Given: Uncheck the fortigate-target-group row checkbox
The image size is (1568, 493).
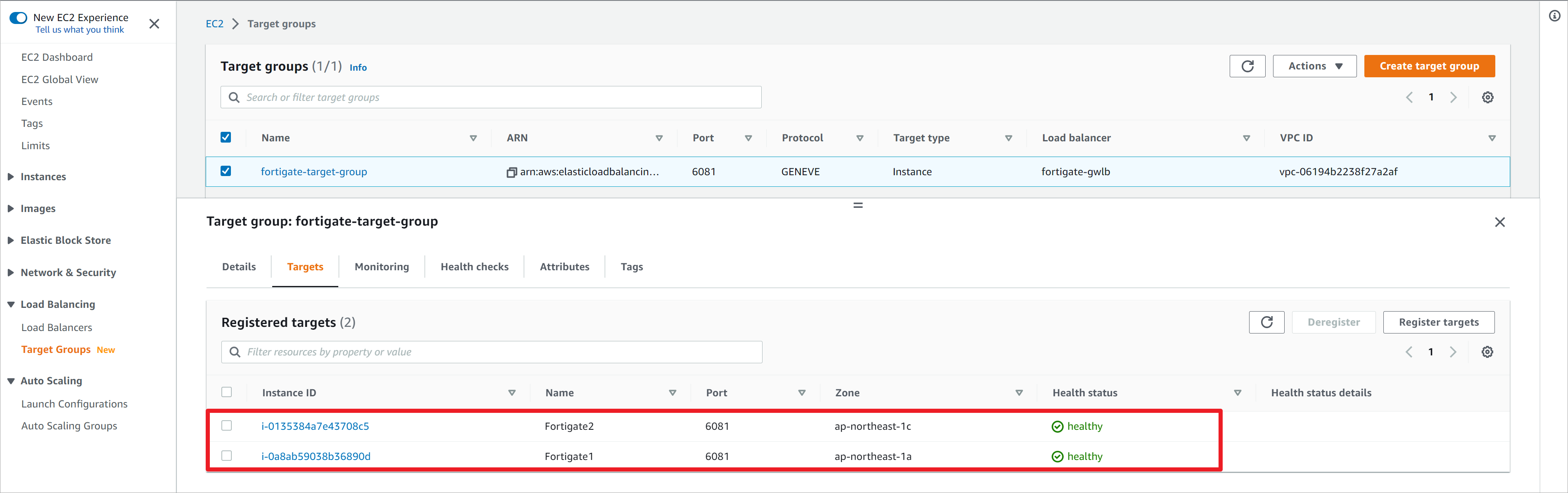Looking at the screenshot, I should (226, 171).
